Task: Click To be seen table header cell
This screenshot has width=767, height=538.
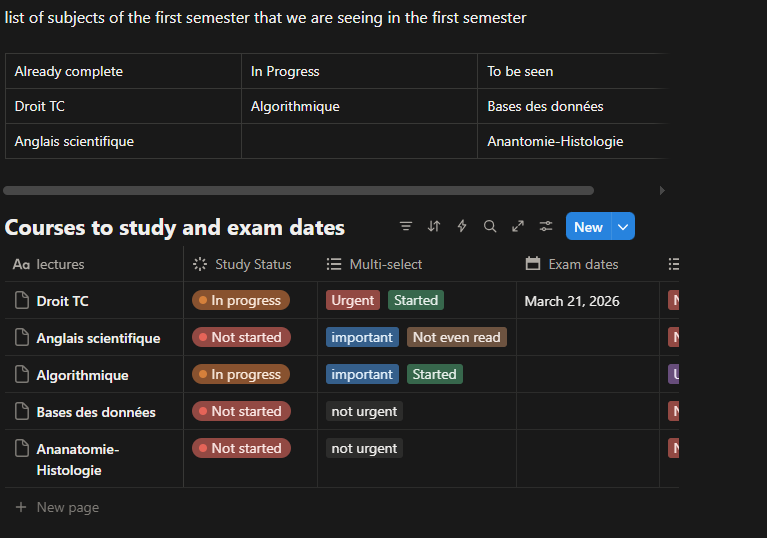Action: tap(572, 71)
